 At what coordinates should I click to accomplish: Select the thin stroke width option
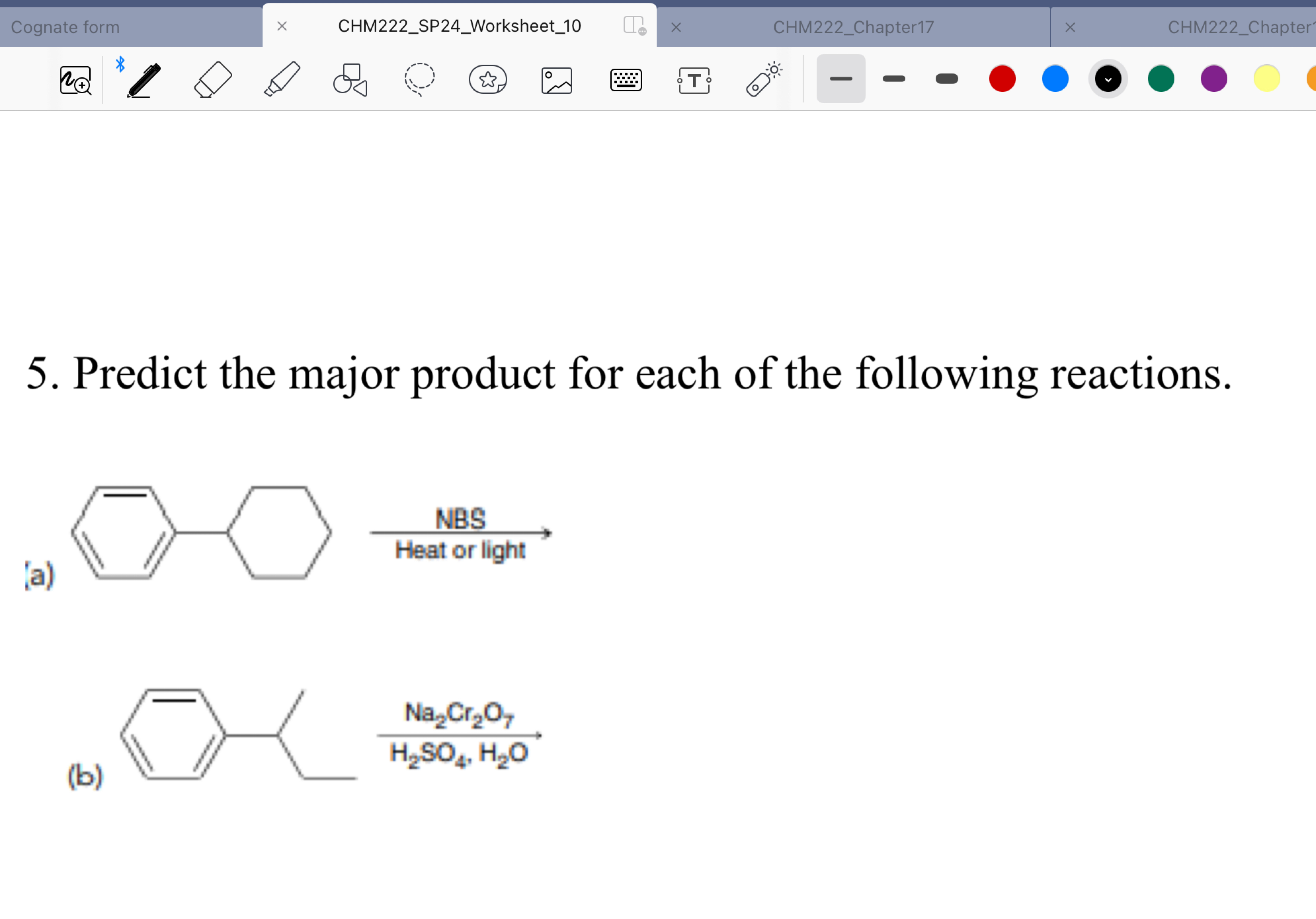point(841,79)
